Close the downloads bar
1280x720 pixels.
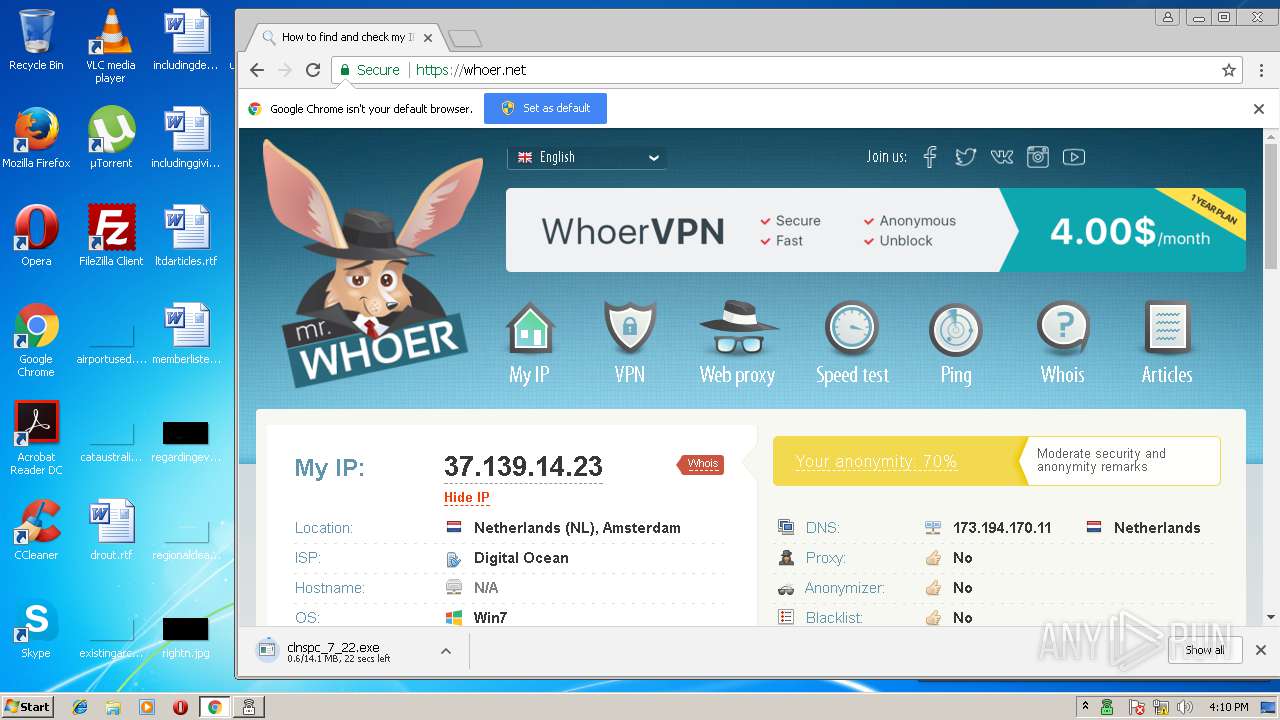pyautogui.click(x=1261, y=650)
